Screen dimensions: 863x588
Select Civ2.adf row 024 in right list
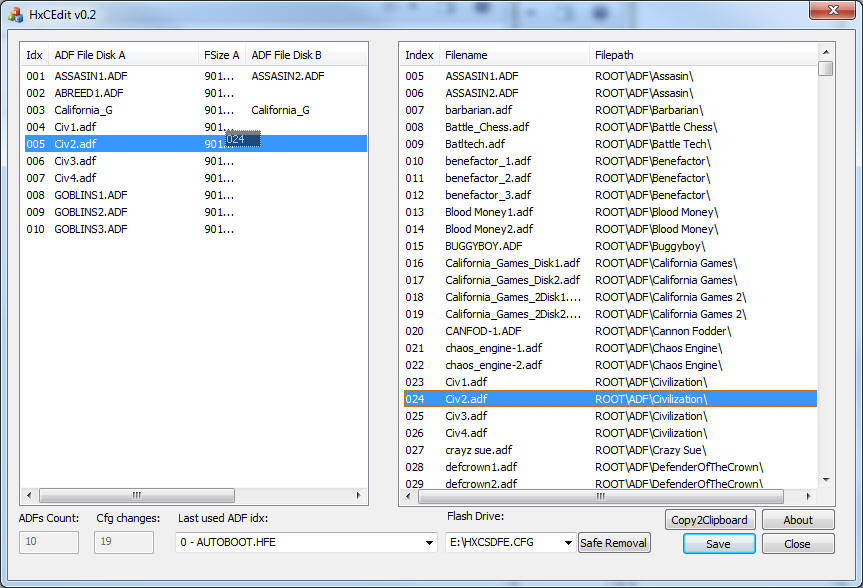click(610, 399)
